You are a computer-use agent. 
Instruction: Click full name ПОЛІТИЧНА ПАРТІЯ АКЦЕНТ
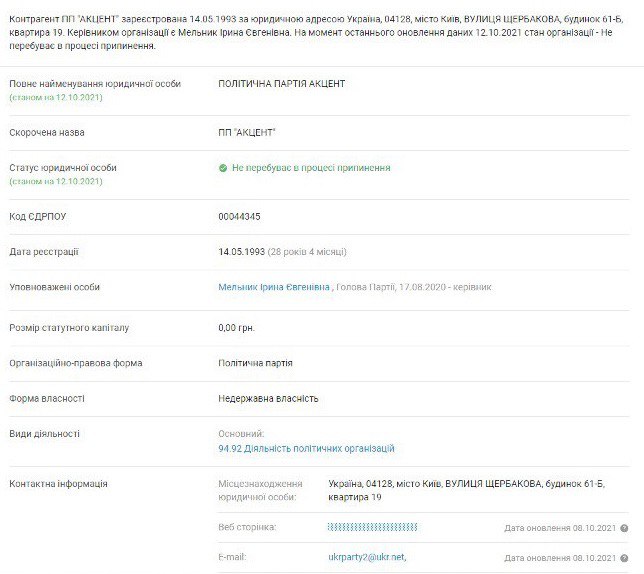pos(287,85)
